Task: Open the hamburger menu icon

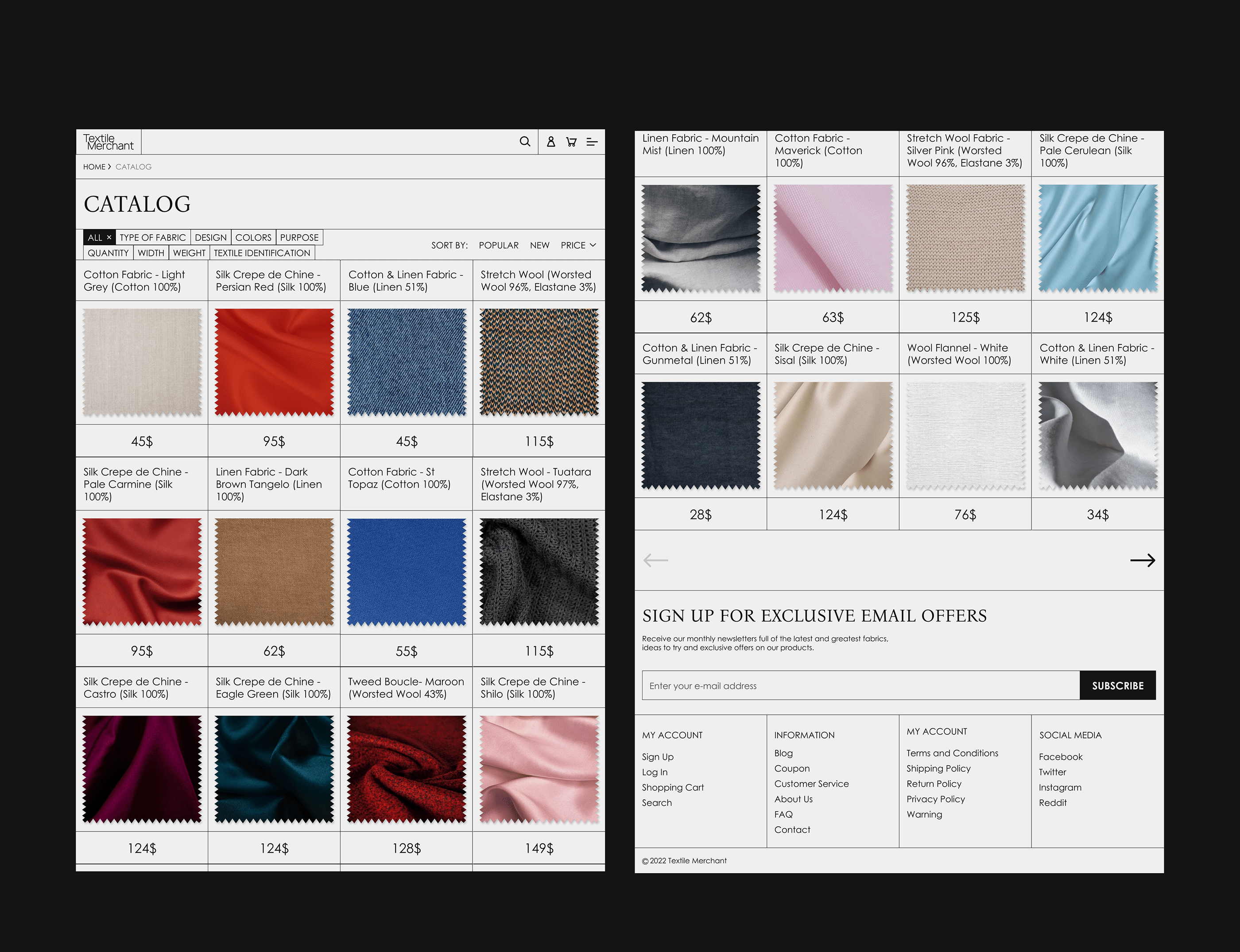Action: pos(592,142)
